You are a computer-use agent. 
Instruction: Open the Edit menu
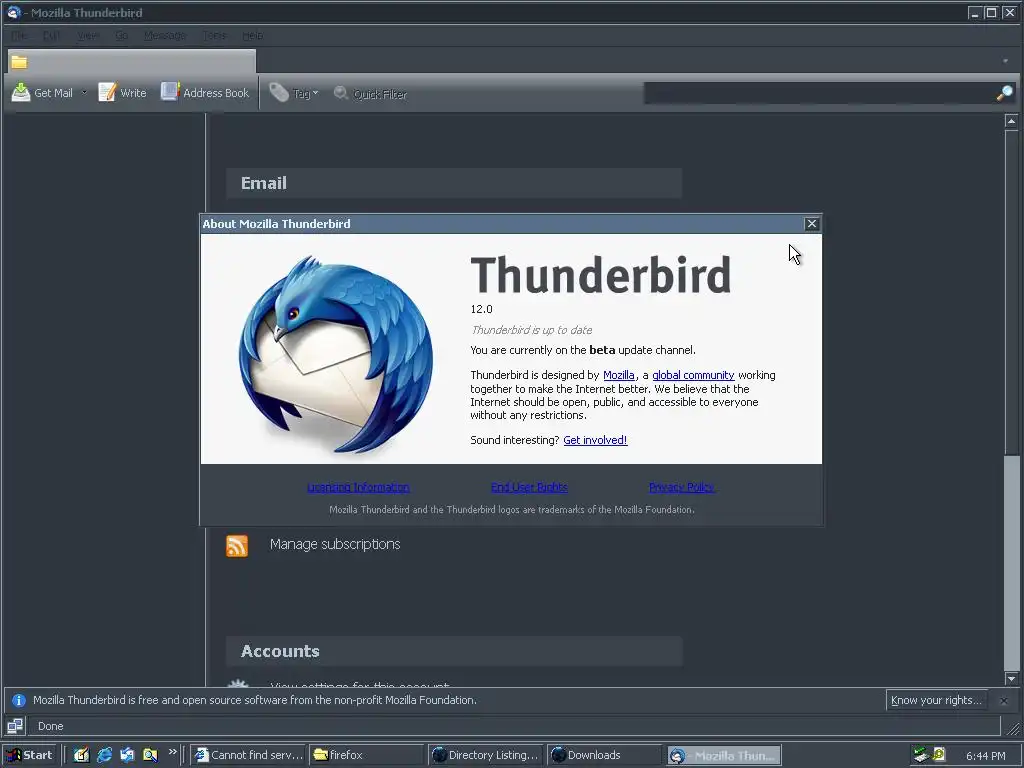coord(52,35)
